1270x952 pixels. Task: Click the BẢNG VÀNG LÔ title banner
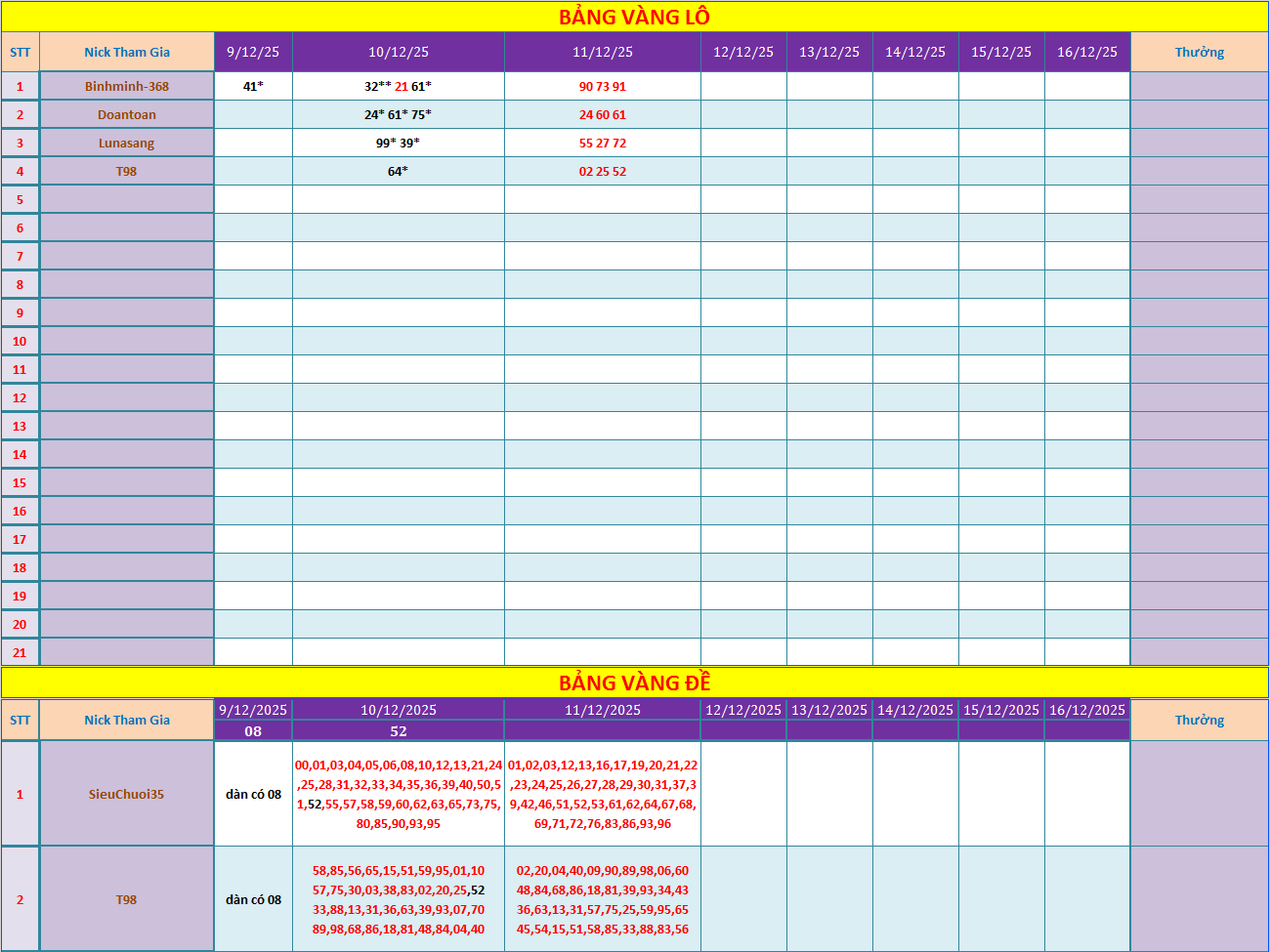click(x=634, y=17)
